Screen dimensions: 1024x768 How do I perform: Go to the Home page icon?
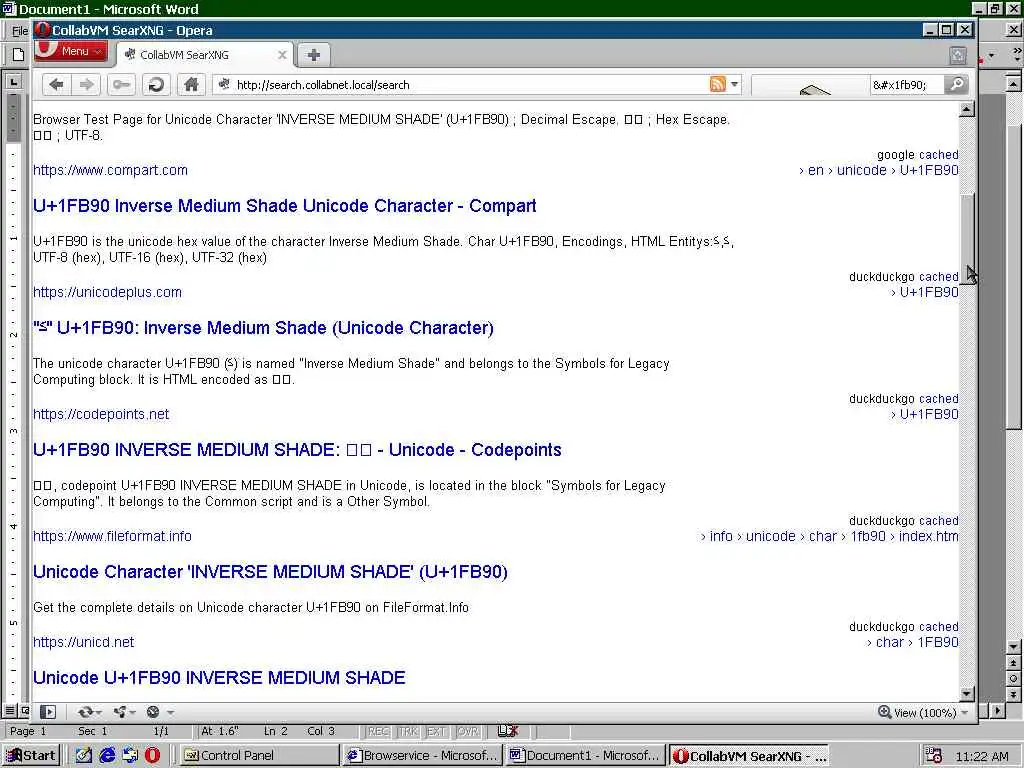pyautogui.click(x=191, y=84)
